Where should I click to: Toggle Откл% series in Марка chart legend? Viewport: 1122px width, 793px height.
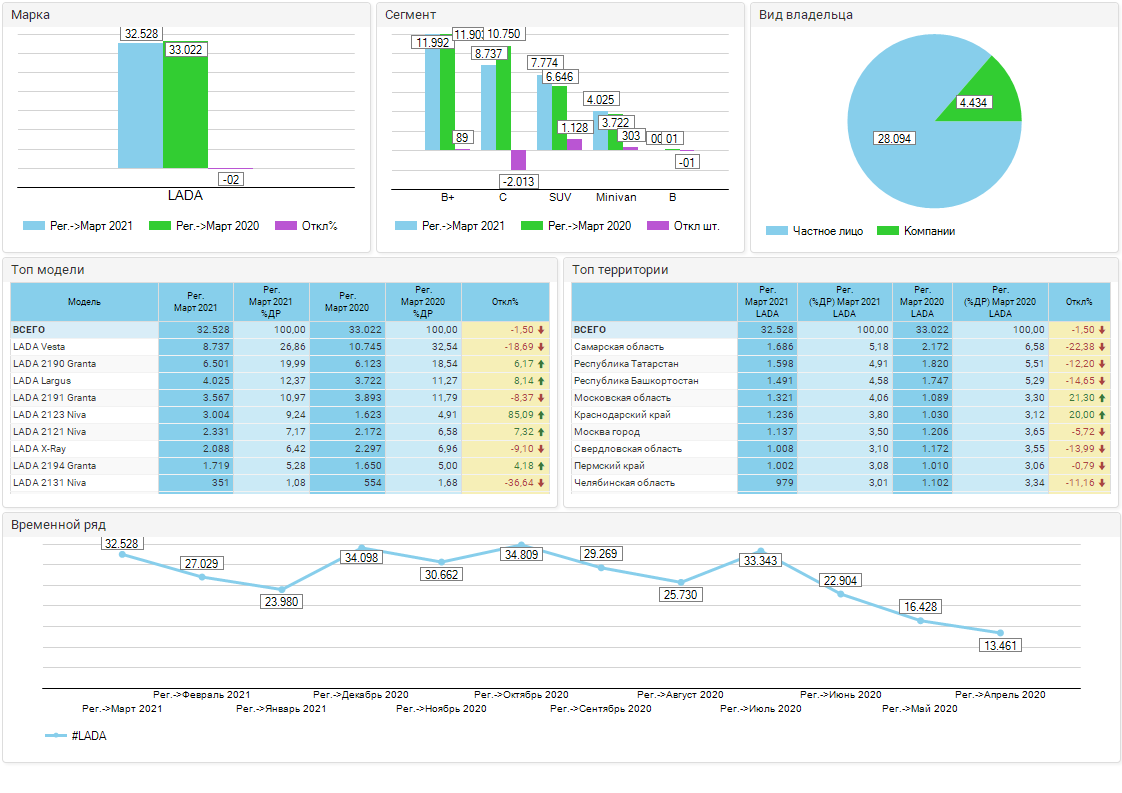coord(306,226)
